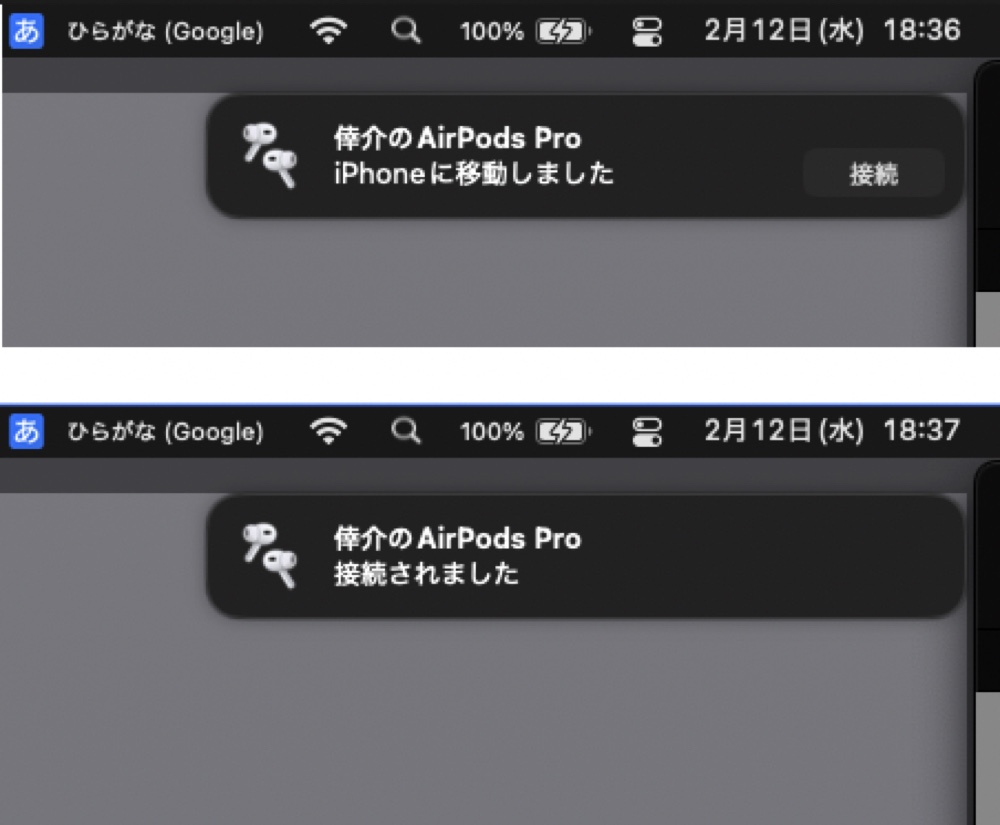Open Spotlight search in the top menu bar
Viewport: 1000px width, 825px height.
(x=406, y=30)
